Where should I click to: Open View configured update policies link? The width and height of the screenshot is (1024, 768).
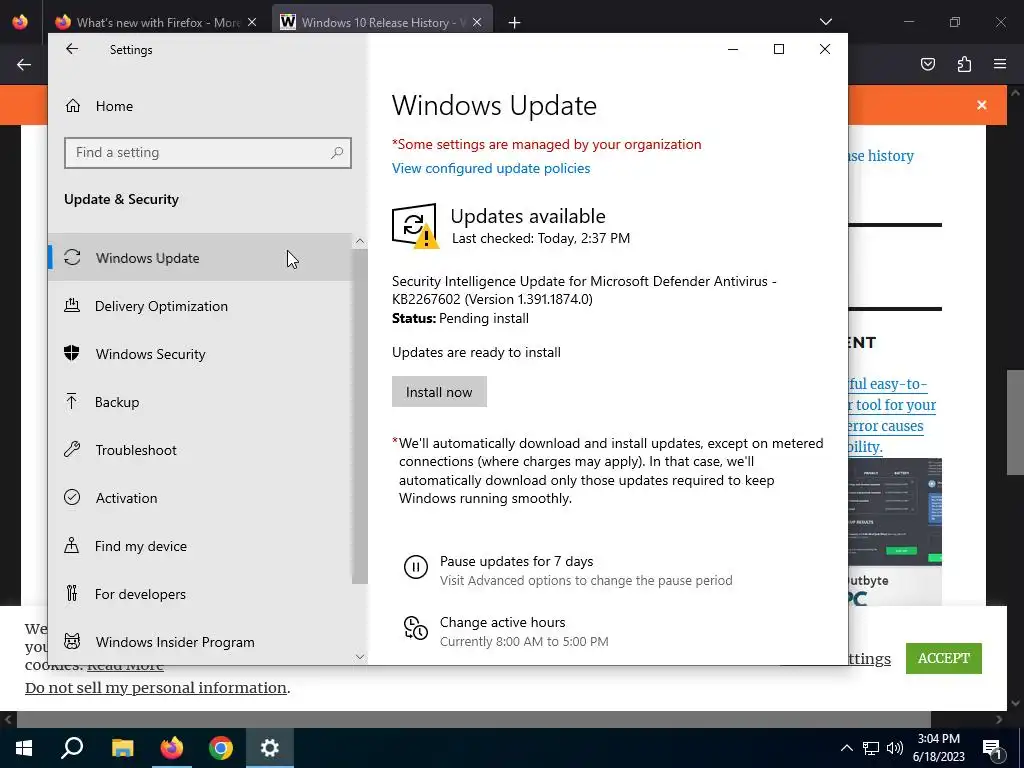point(490,168)
